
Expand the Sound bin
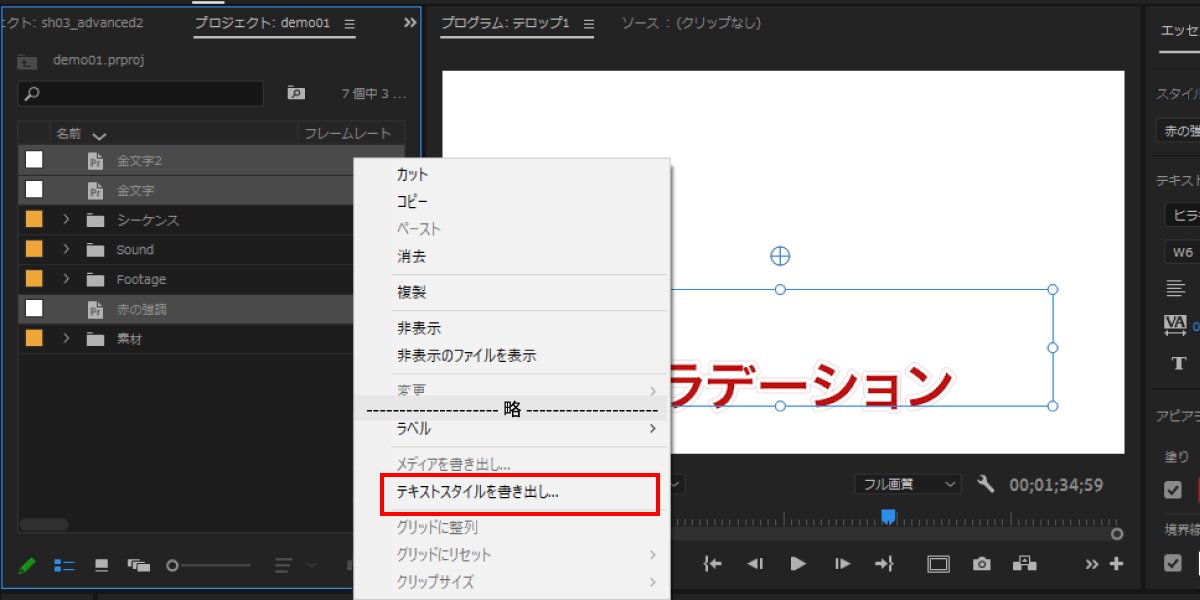point(66,249)
